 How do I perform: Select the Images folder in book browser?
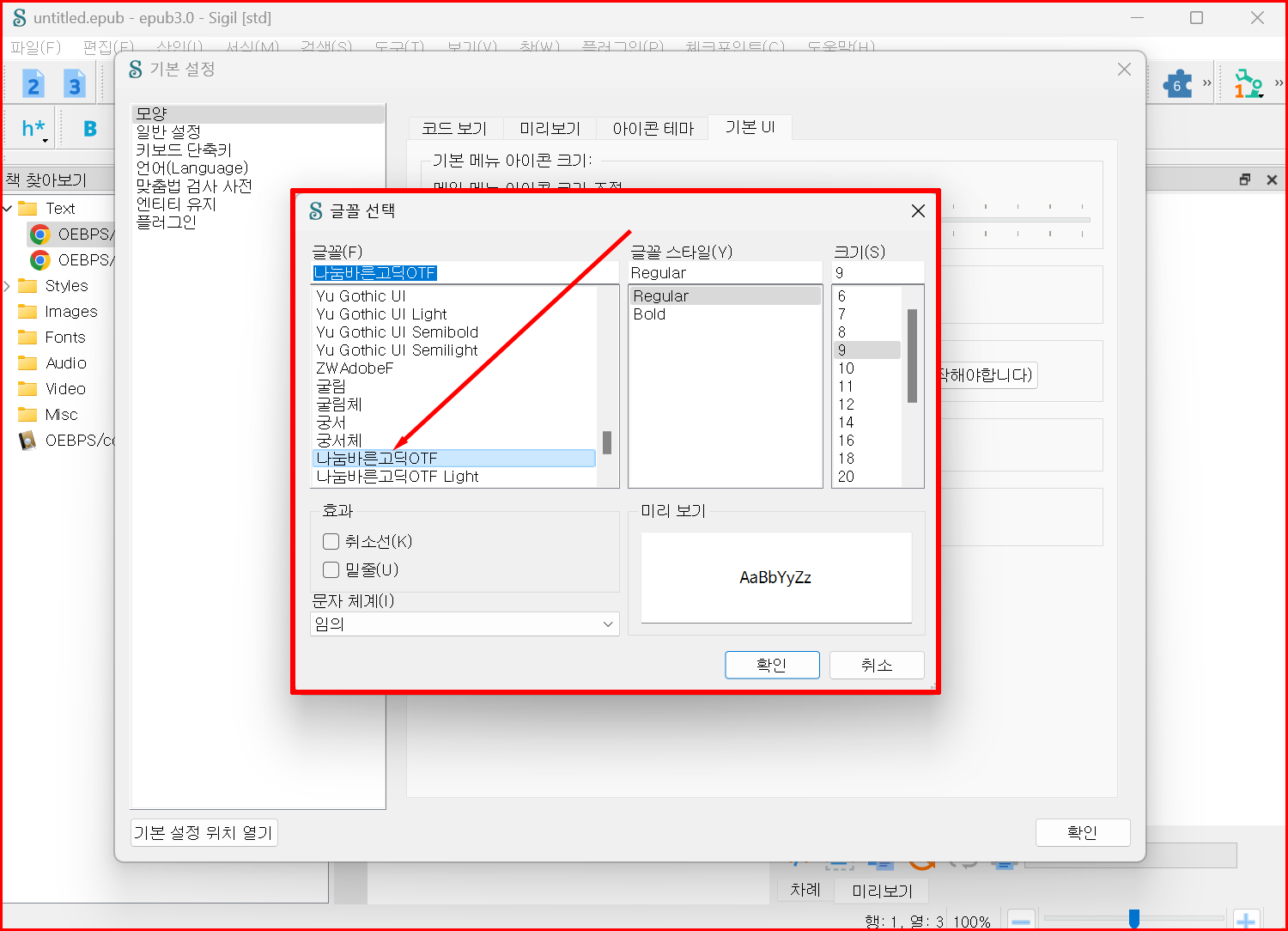pyautogui.click(x=71, y=312)
